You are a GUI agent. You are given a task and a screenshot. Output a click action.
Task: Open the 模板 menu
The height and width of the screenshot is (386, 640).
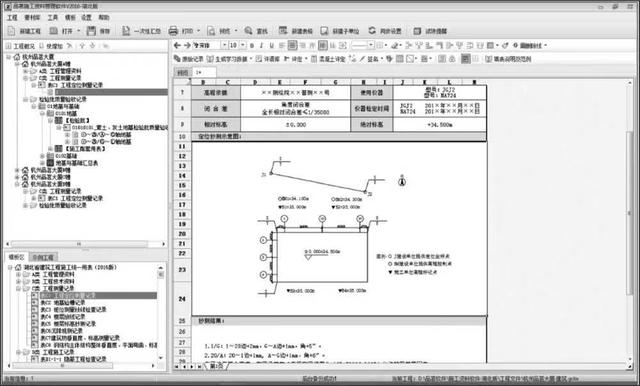pos(70,18)
